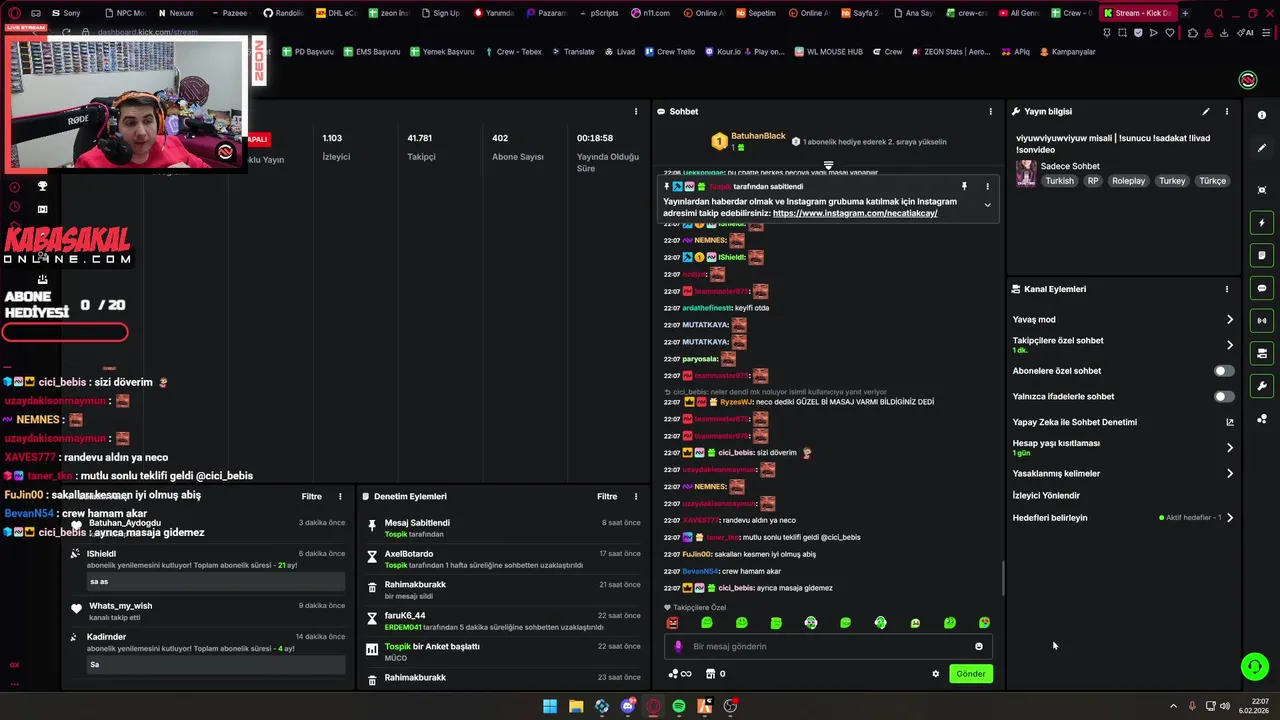The image size is (1280, 720).
Task: Open Sohbet panel three-dot menu
Action: (991, 112)
